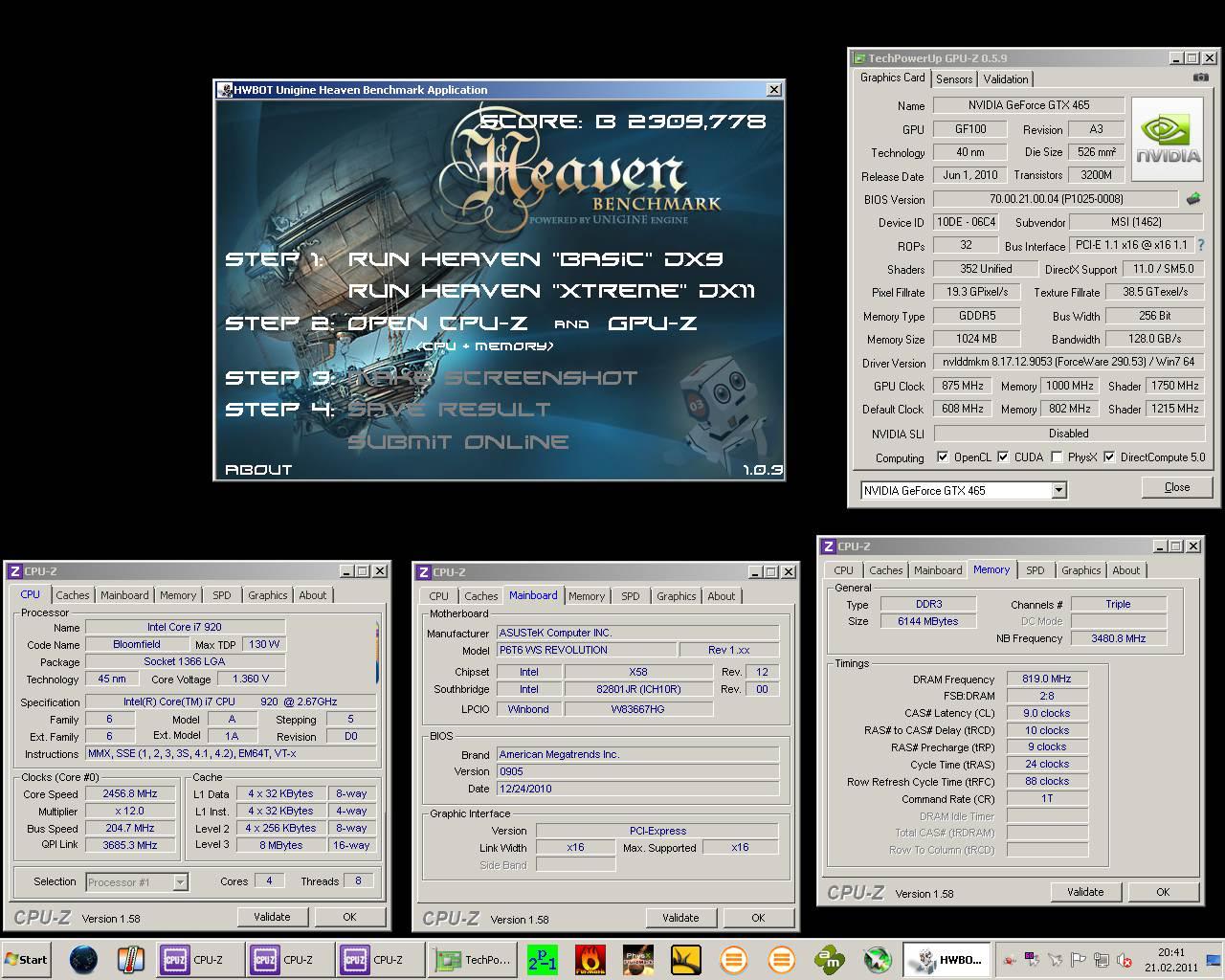Click the LPCIO value W83667HG
Screen dimensions: 1225x980
click(x=638, y=709)
